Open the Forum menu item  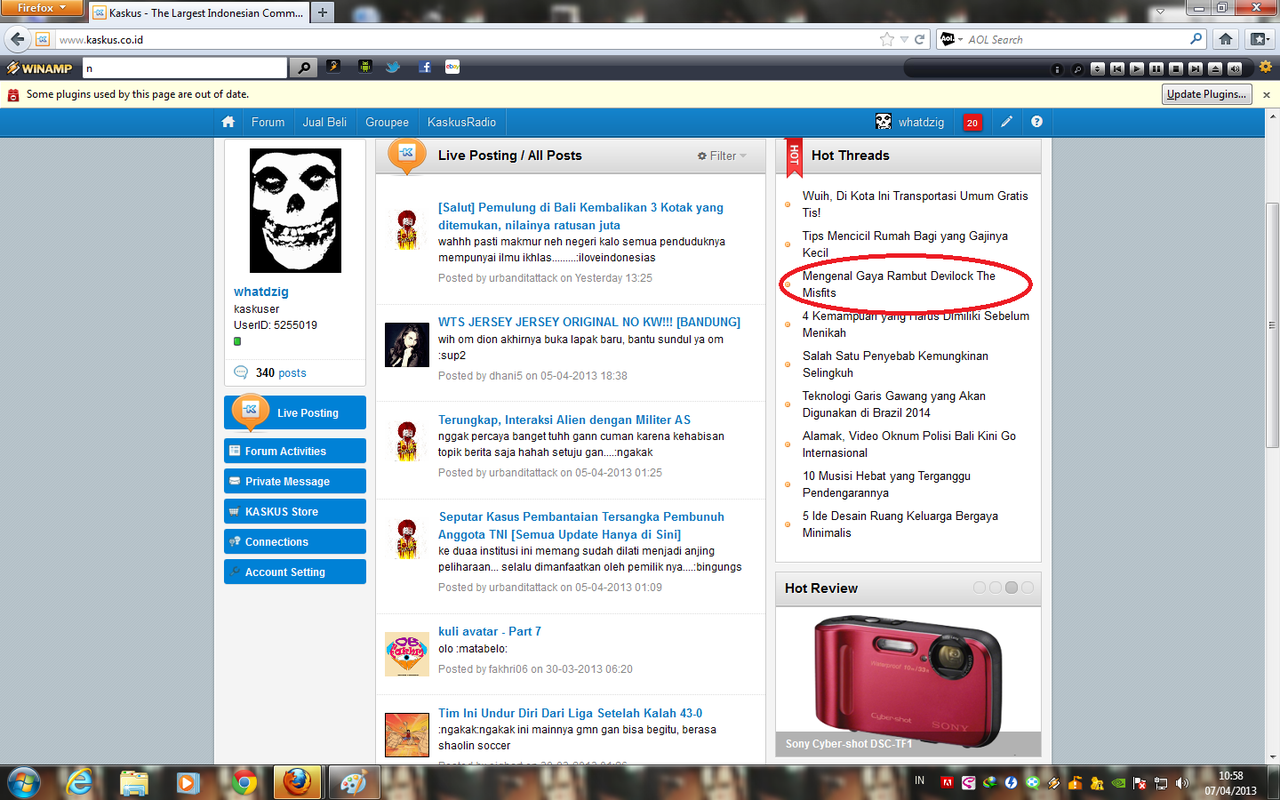coord(268,122)
